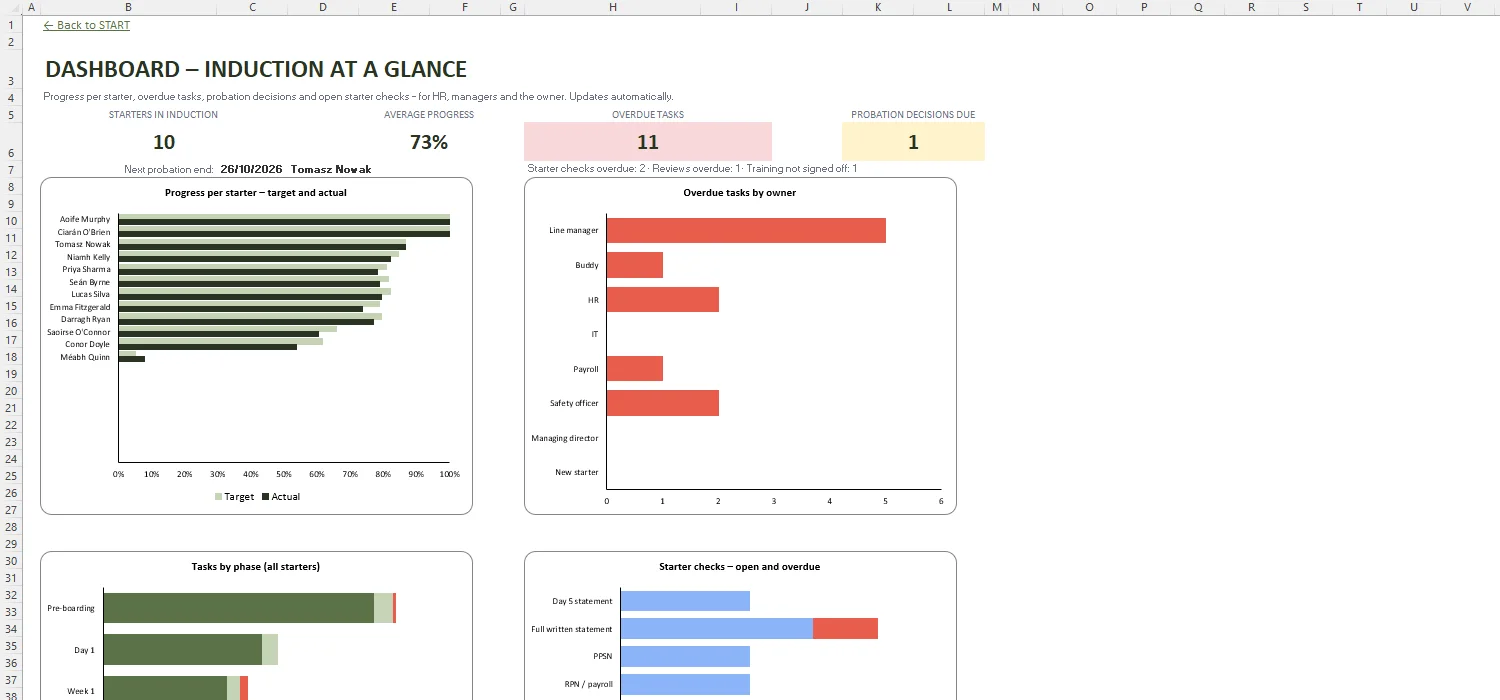This screenshot has width=1500, height=700.
Task: Select column D header
Action: tap(322, 7)
